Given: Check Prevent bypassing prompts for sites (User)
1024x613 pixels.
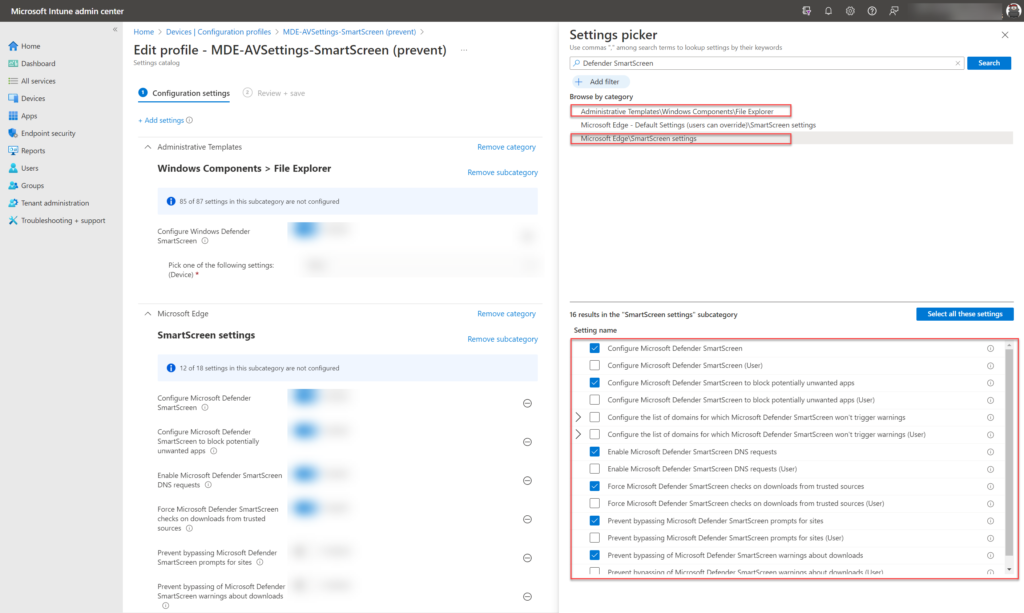Looking at the screenshot, I should click(x=594, y=538).
